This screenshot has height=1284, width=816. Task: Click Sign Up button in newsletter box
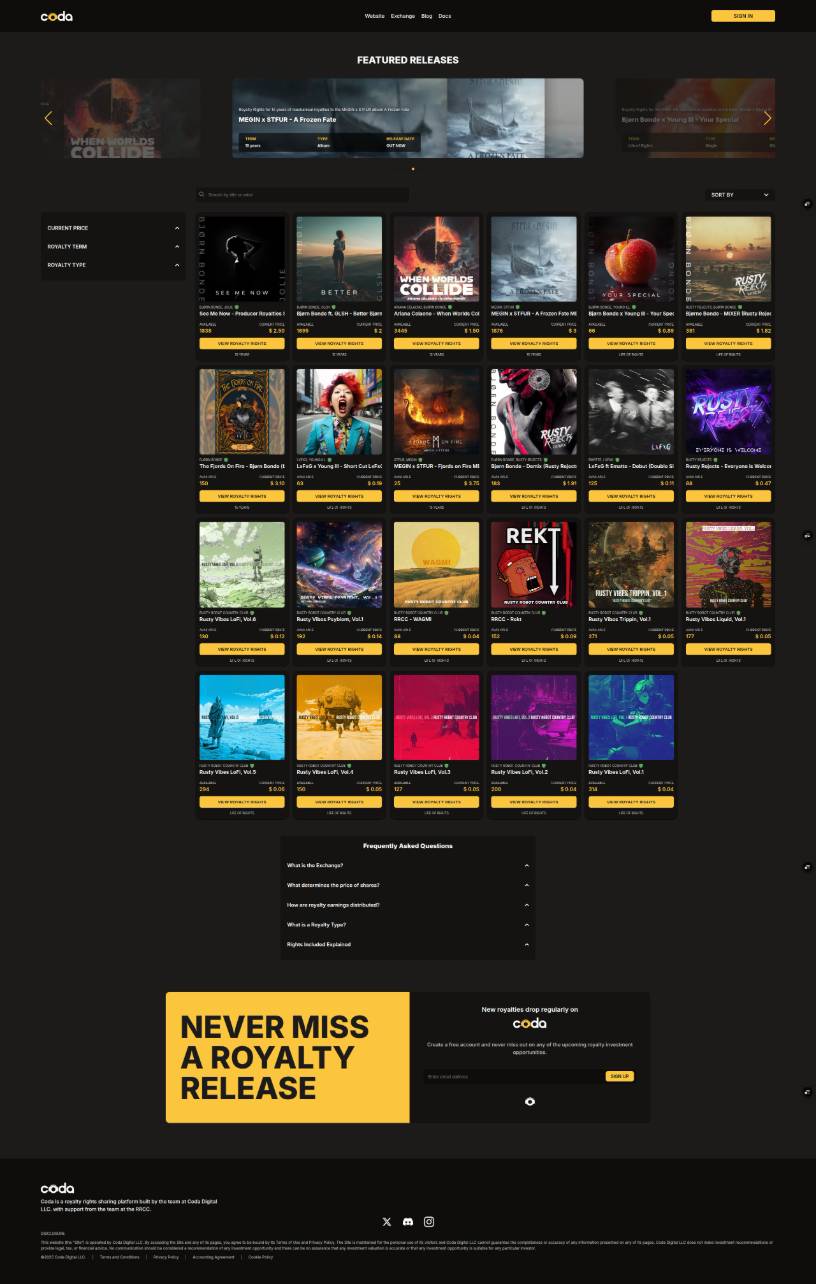point(620,1076)
